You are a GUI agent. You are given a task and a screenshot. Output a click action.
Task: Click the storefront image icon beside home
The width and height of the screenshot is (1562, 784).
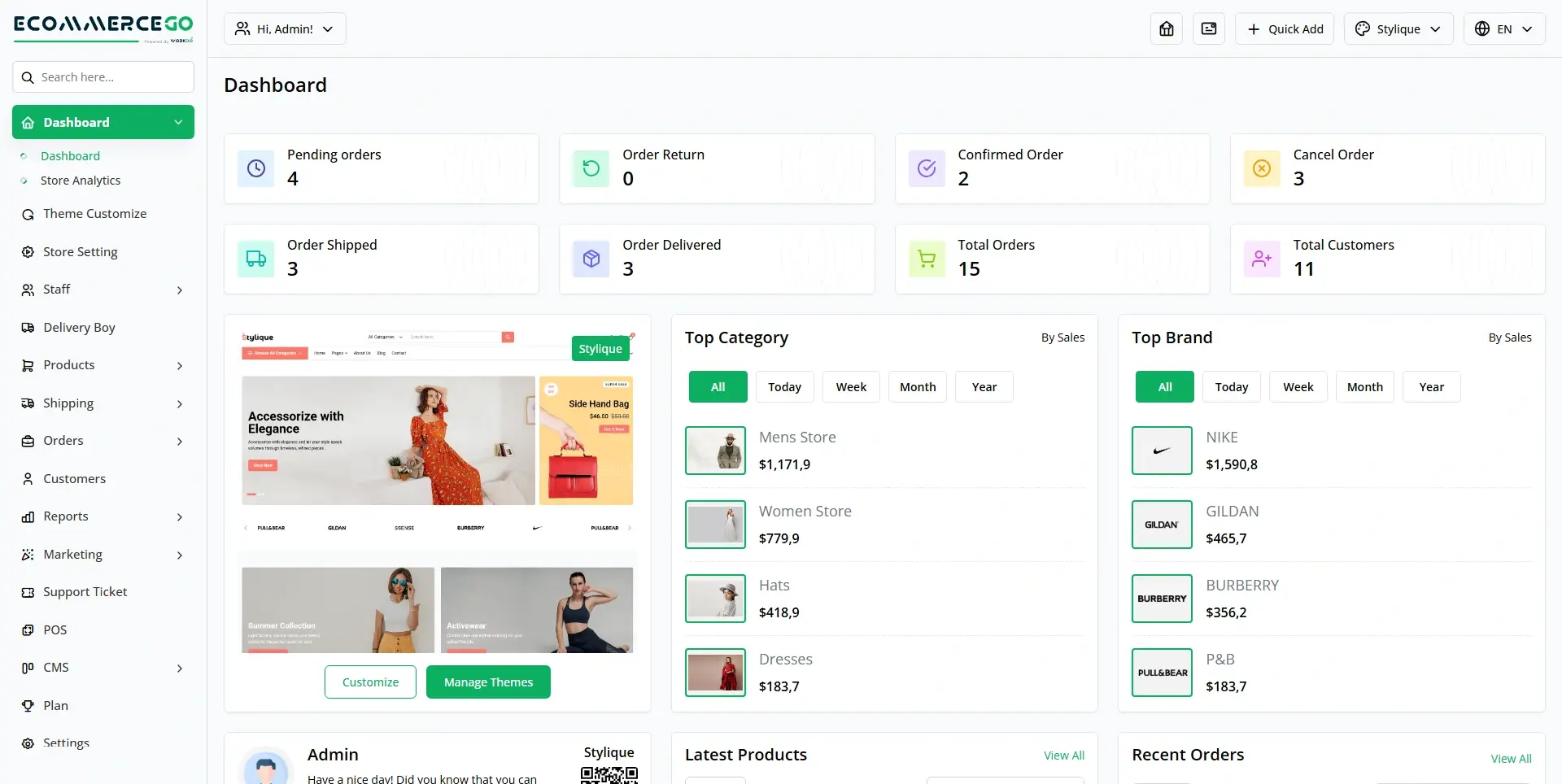[x=1208, y=28]
